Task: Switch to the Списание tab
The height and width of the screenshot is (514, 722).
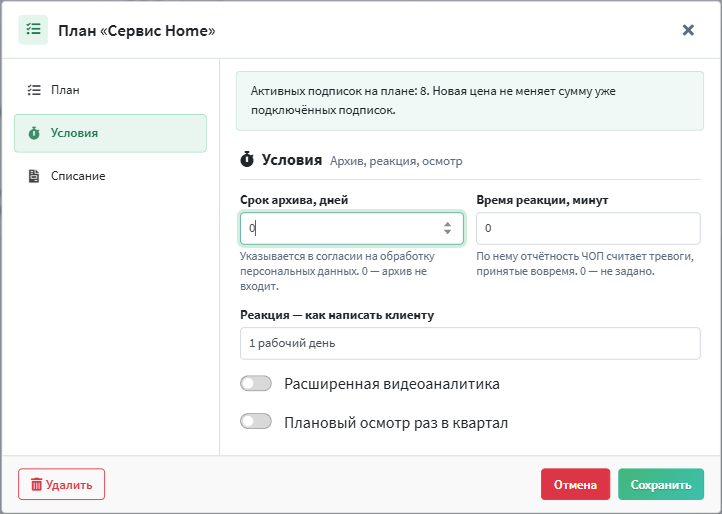Action: click(x=111, y=176)
